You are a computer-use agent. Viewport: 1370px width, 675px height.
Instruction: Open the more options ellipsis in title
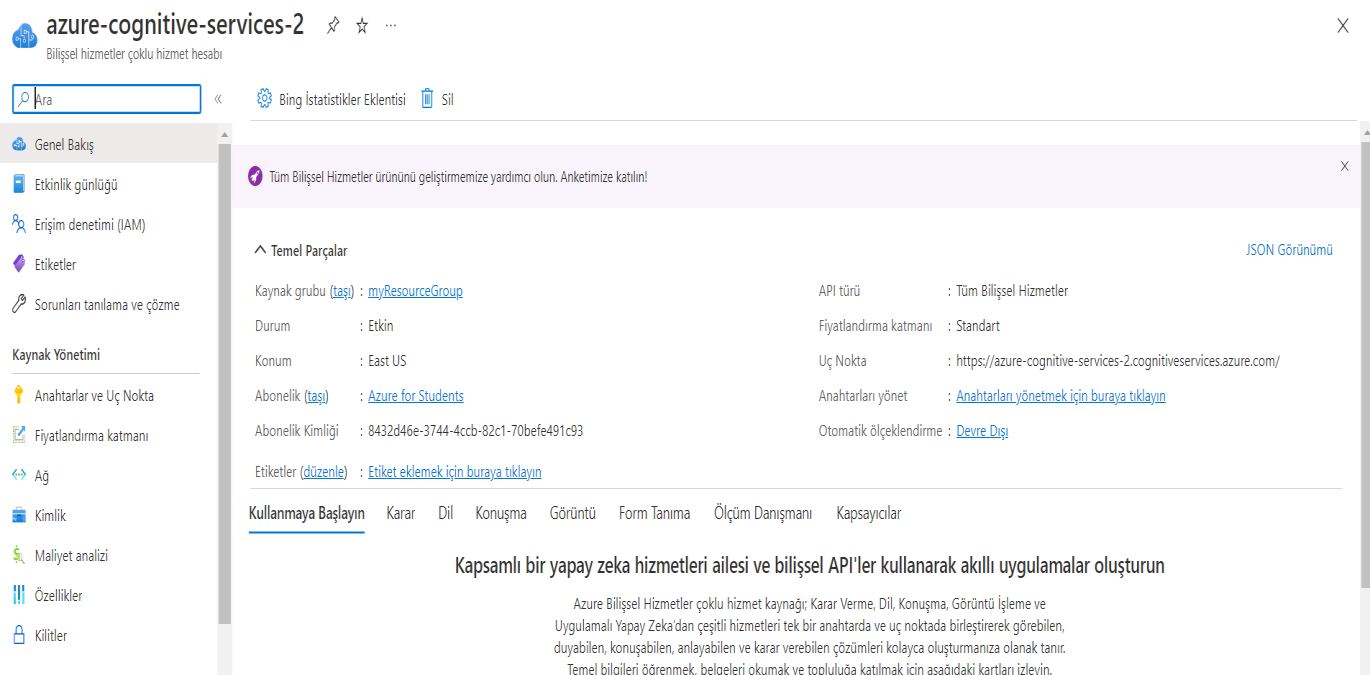click(x=391, y=26)
